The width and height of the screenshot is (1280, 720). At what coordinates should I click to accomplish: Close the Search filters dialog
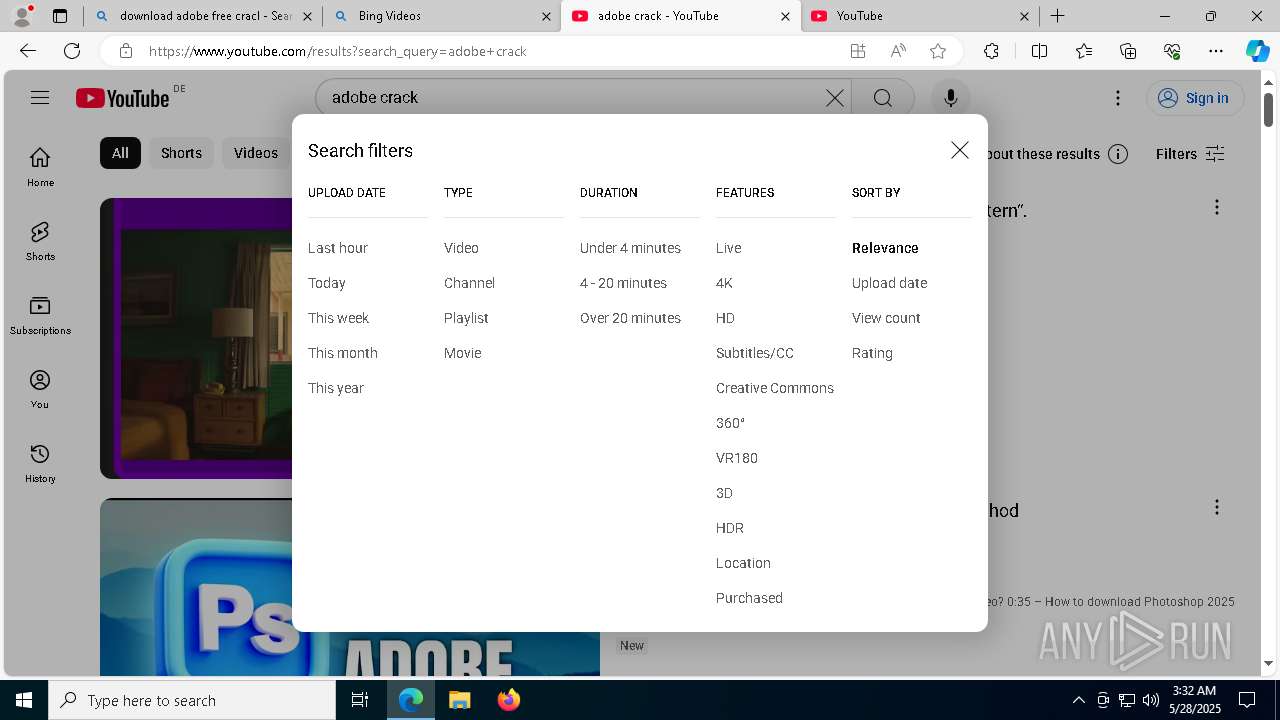pos(960,150)
